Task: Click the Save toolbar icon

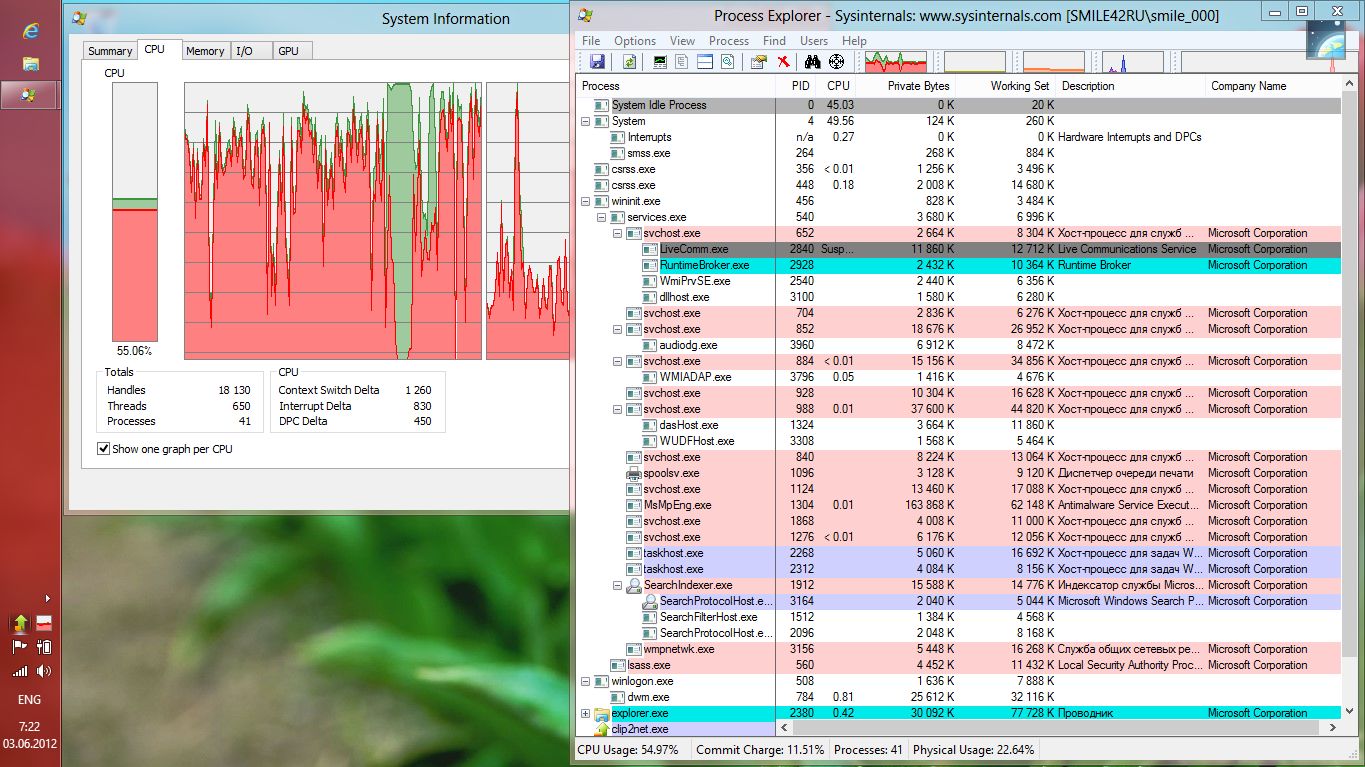Action: point(597,62)
